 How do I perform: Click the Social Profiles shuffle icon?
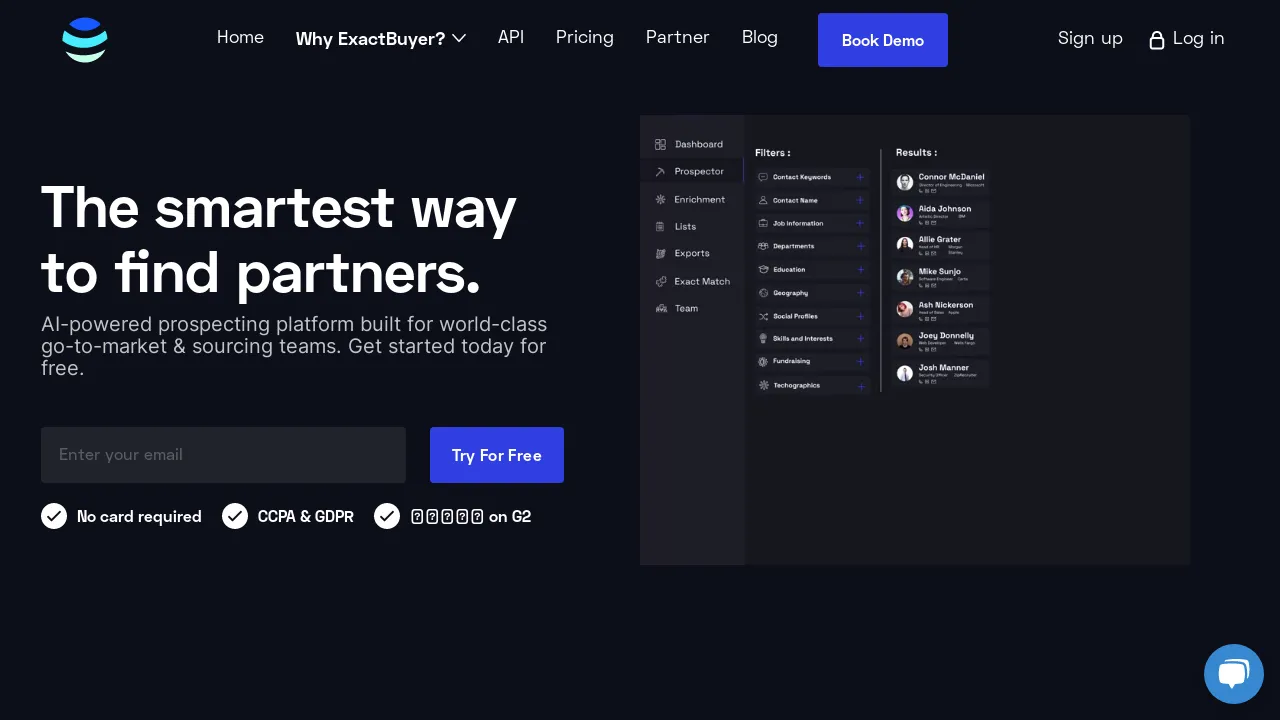(763, 316)
